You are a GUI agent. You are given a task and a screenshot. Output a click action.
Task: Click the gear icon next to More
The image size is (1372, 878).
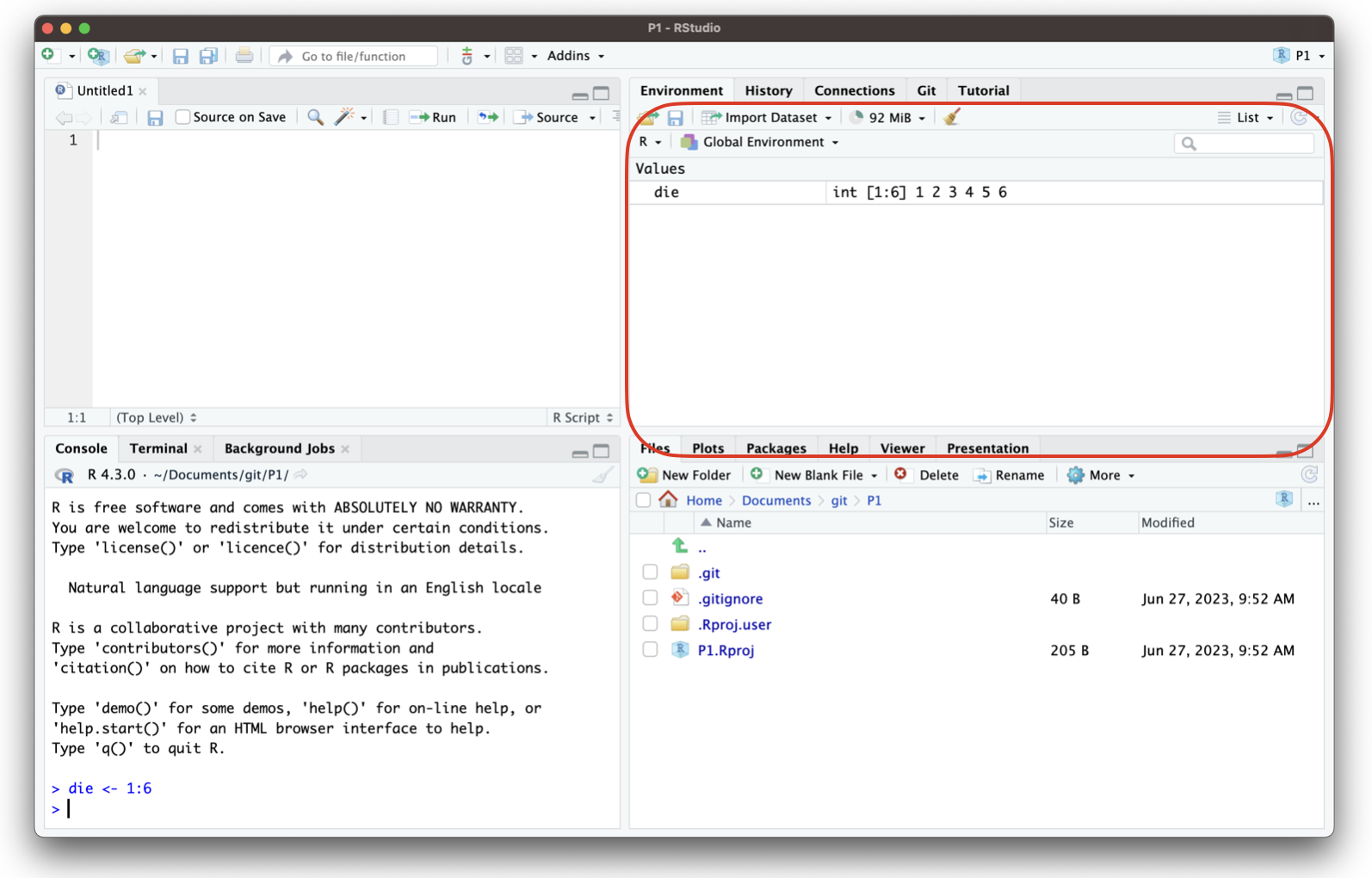pyautogui.click(x=1075, y=475)
